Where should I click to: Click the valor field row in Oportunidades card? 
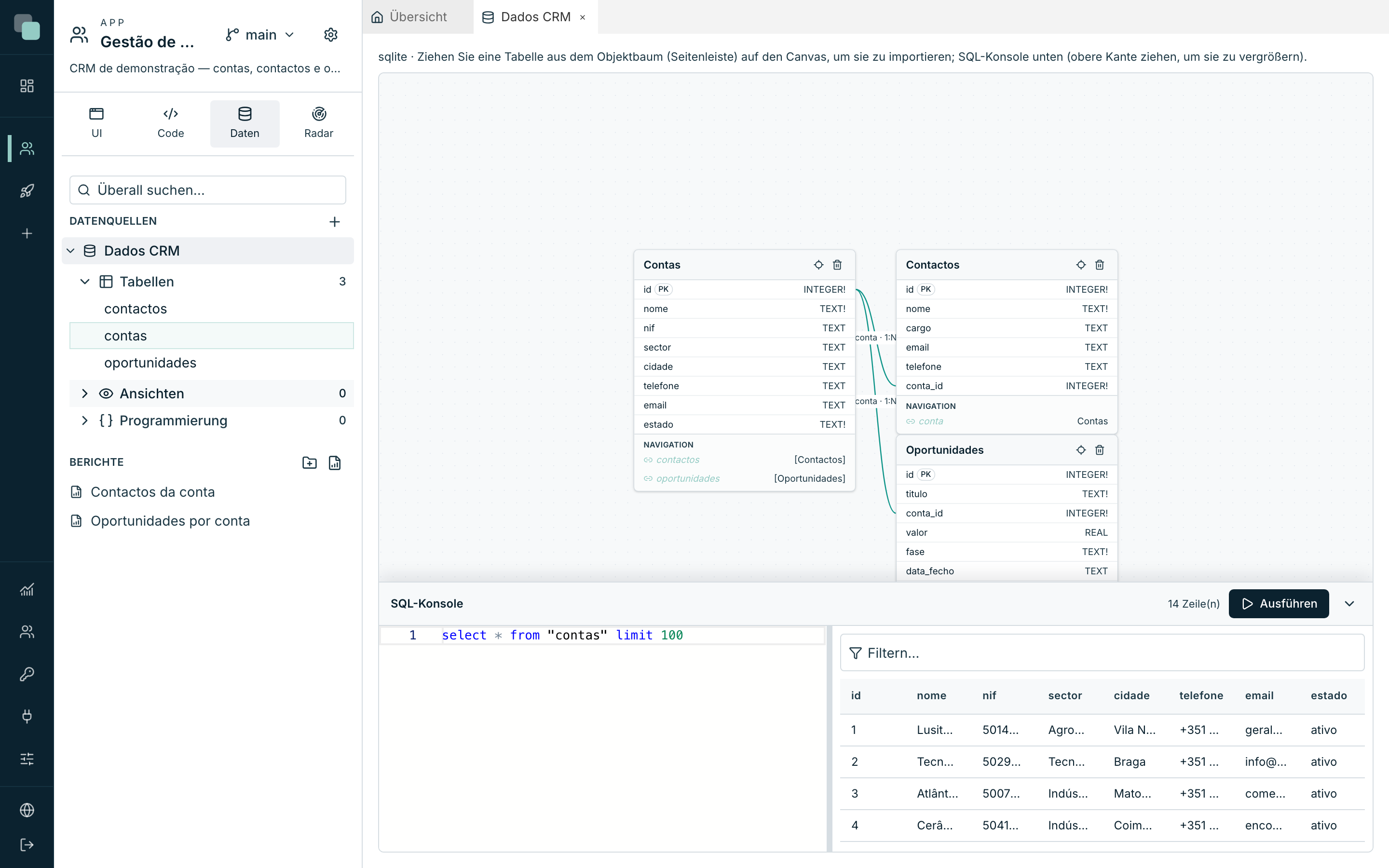[x=1006, y=533]
